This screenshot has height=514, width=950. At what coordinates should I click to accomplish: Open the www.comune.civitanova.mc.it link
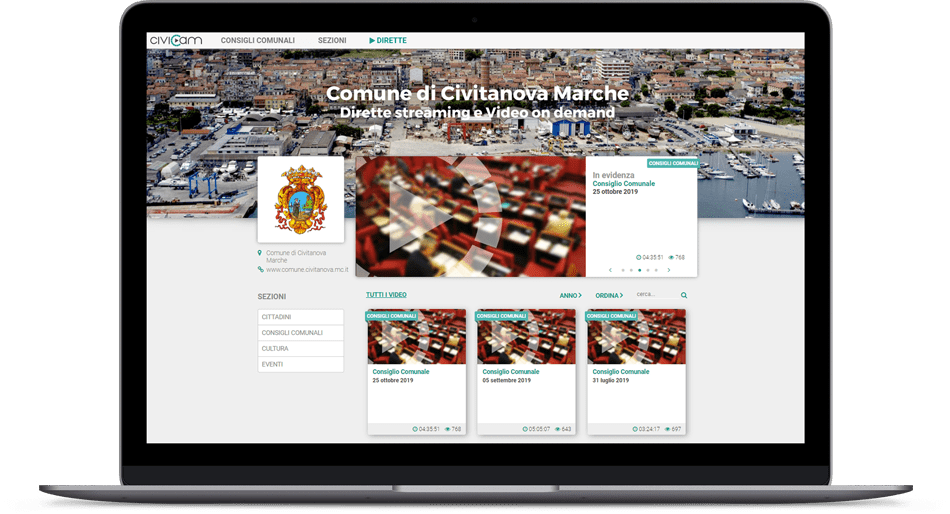[x=307, y=270]
